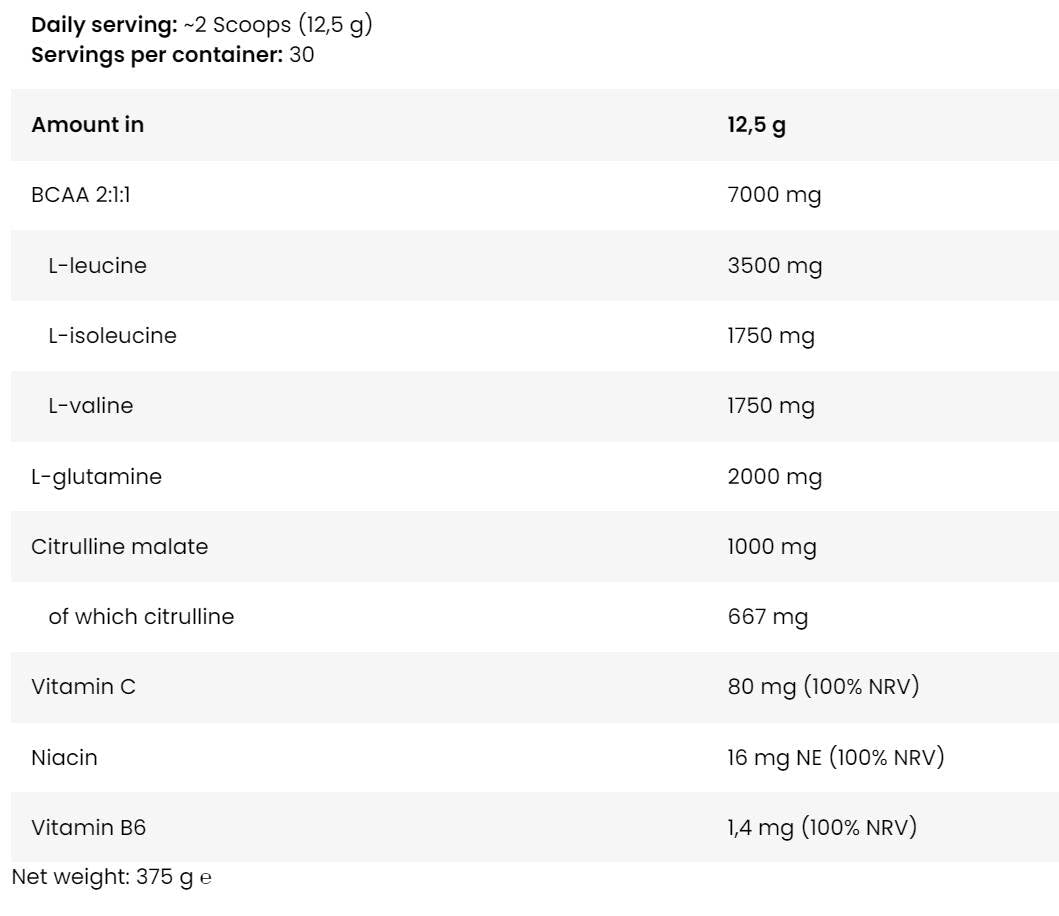Select the Citrulline malate row label
The height and width of the screenshot is (916, 1059).
click(119, 547)
